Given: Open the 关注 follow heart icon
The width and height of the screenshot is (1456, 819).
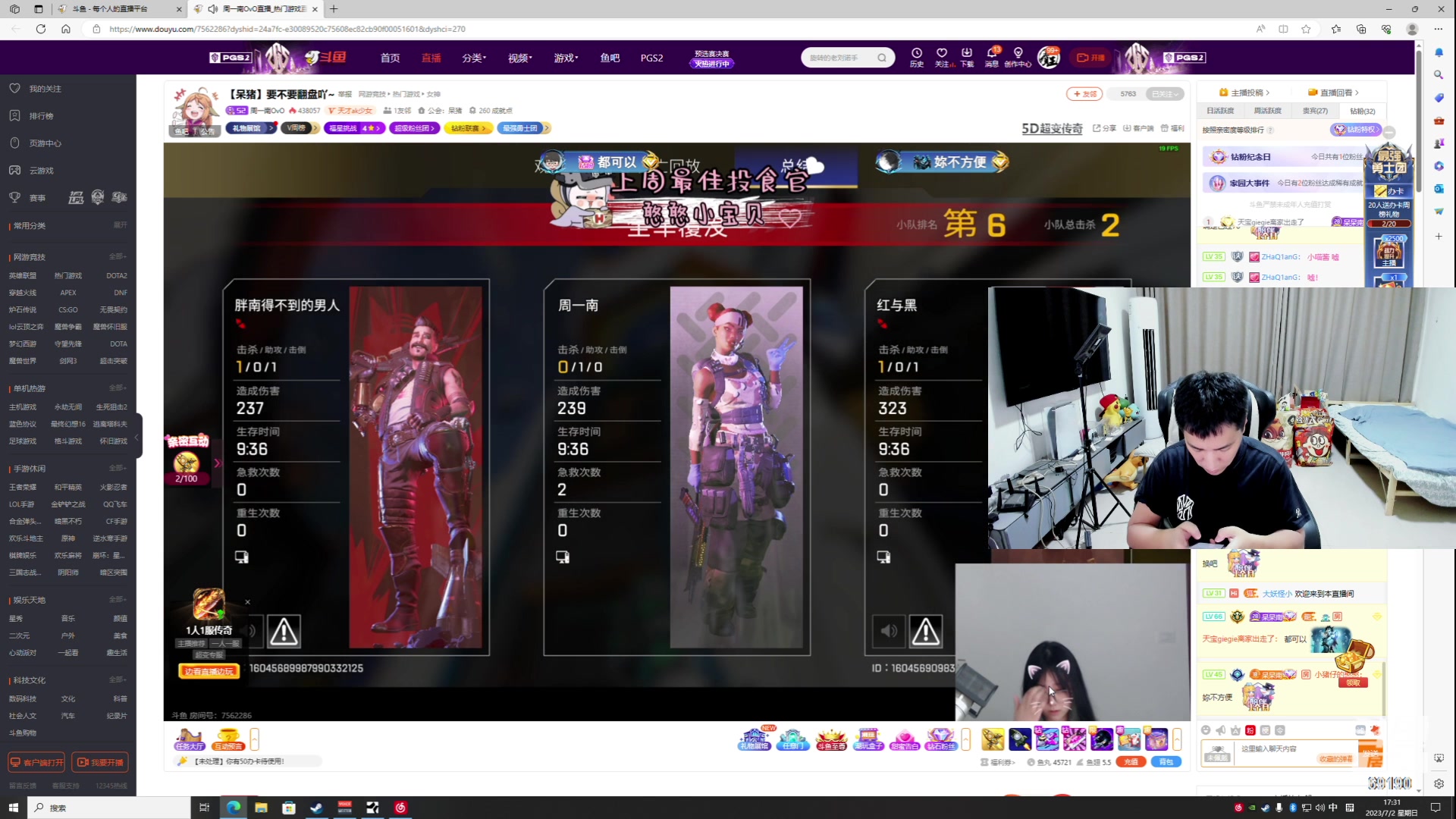Looking at the screenshot, I should [x=942, y=57].
